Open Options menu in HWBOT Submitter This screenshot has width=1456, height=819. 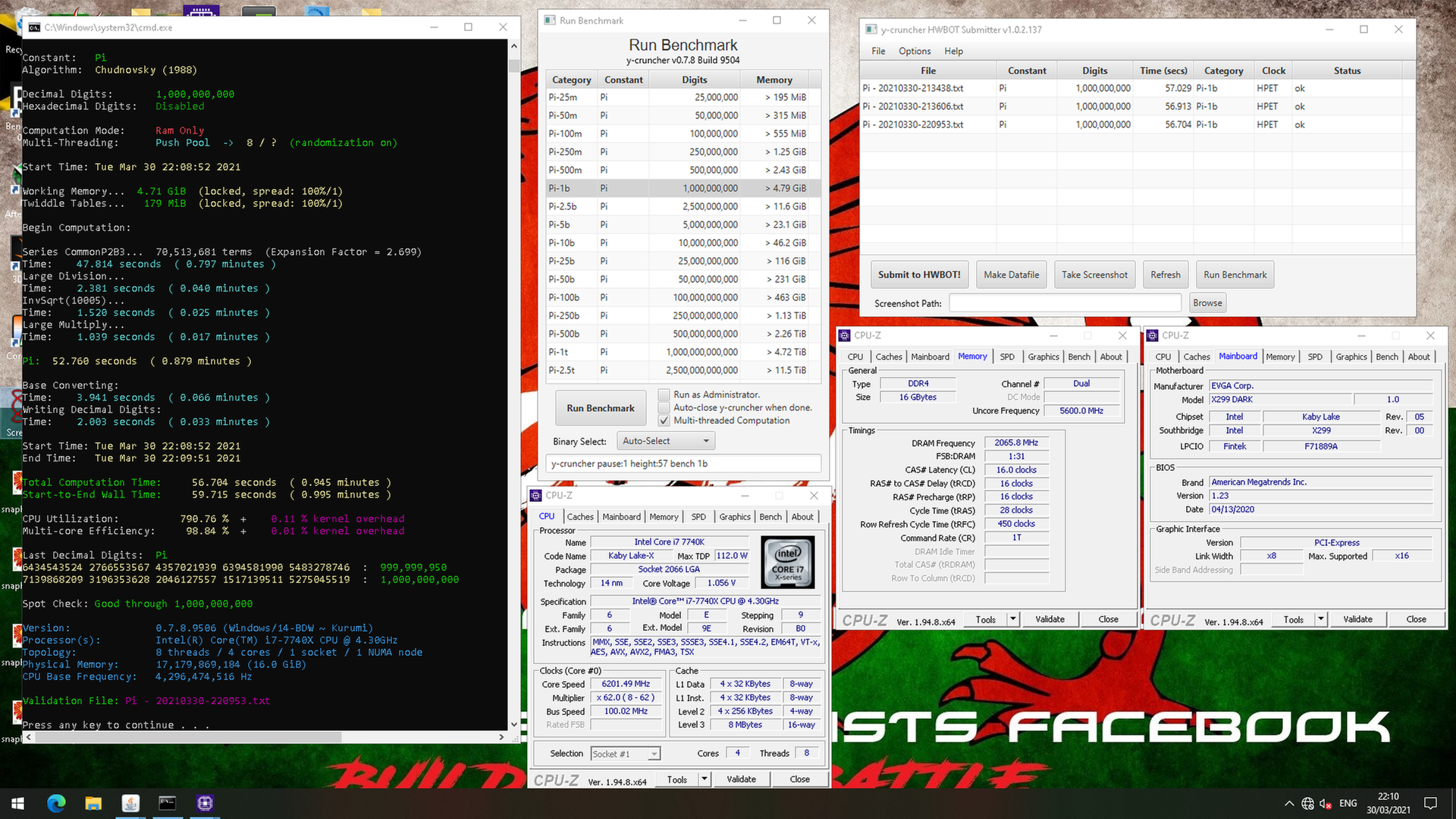(915, 51)
